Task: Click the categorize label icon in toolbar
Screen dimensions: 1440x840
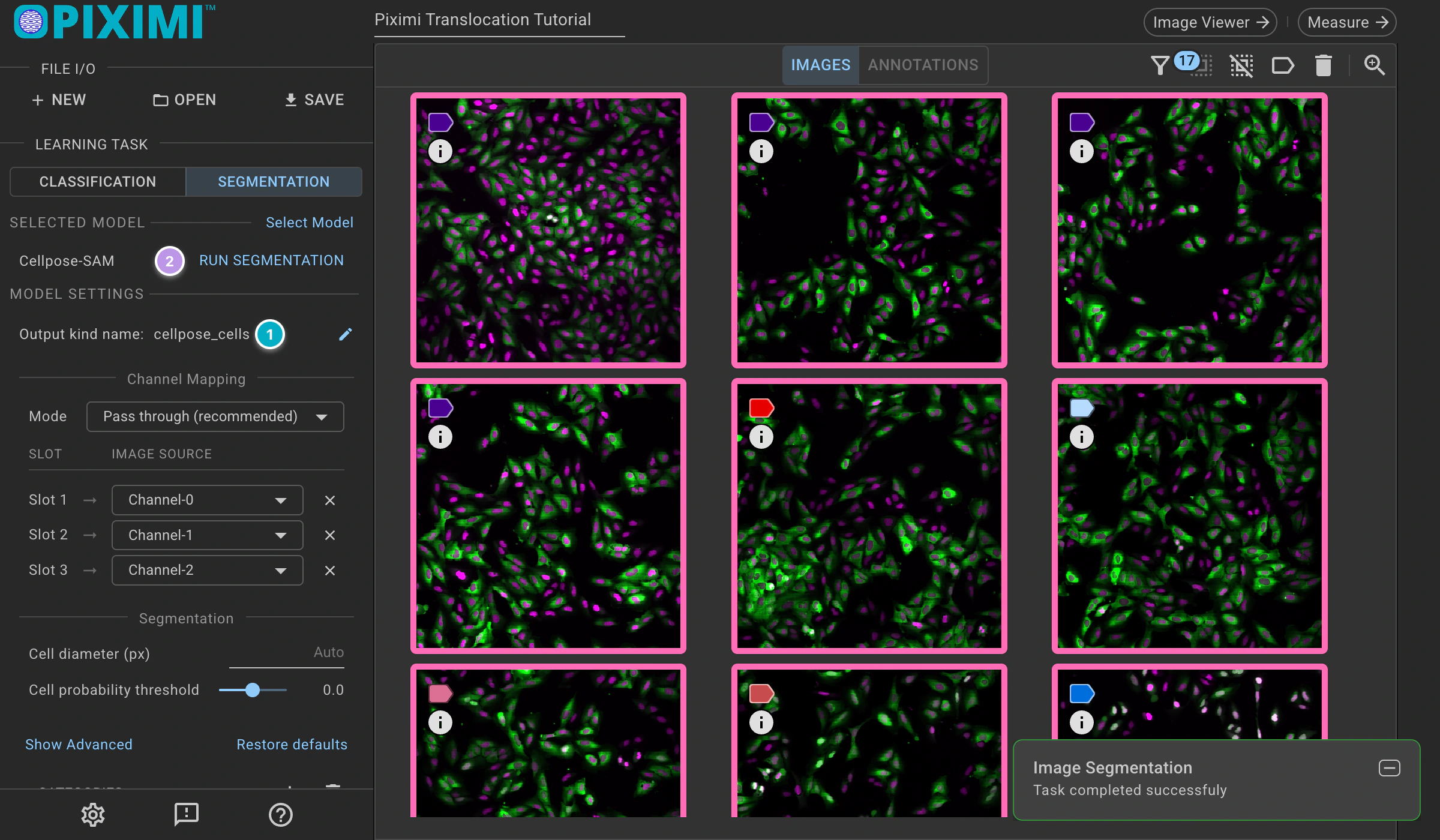Action: point(1283,65)
